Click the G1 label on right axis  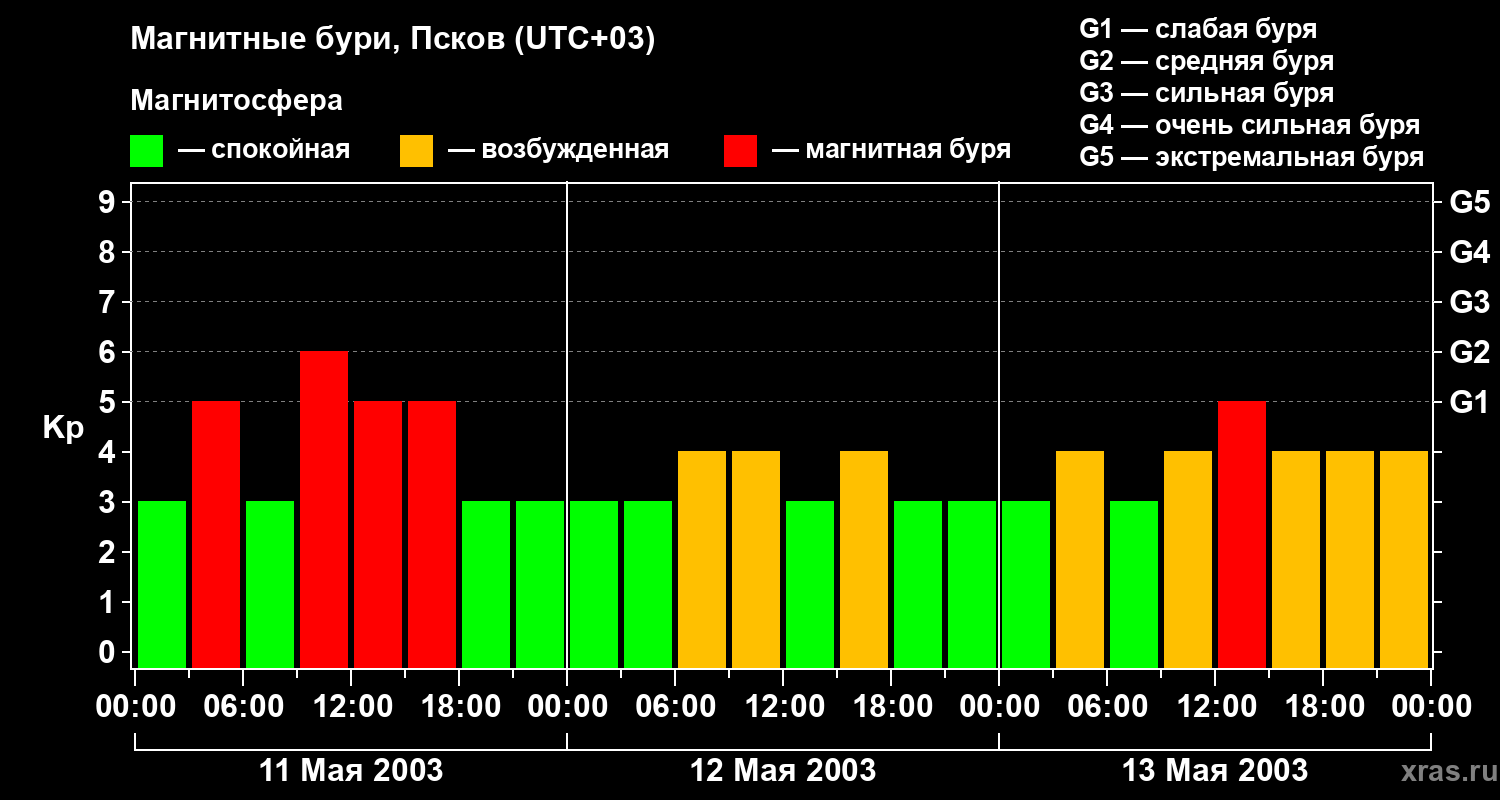pos(1469,403)
